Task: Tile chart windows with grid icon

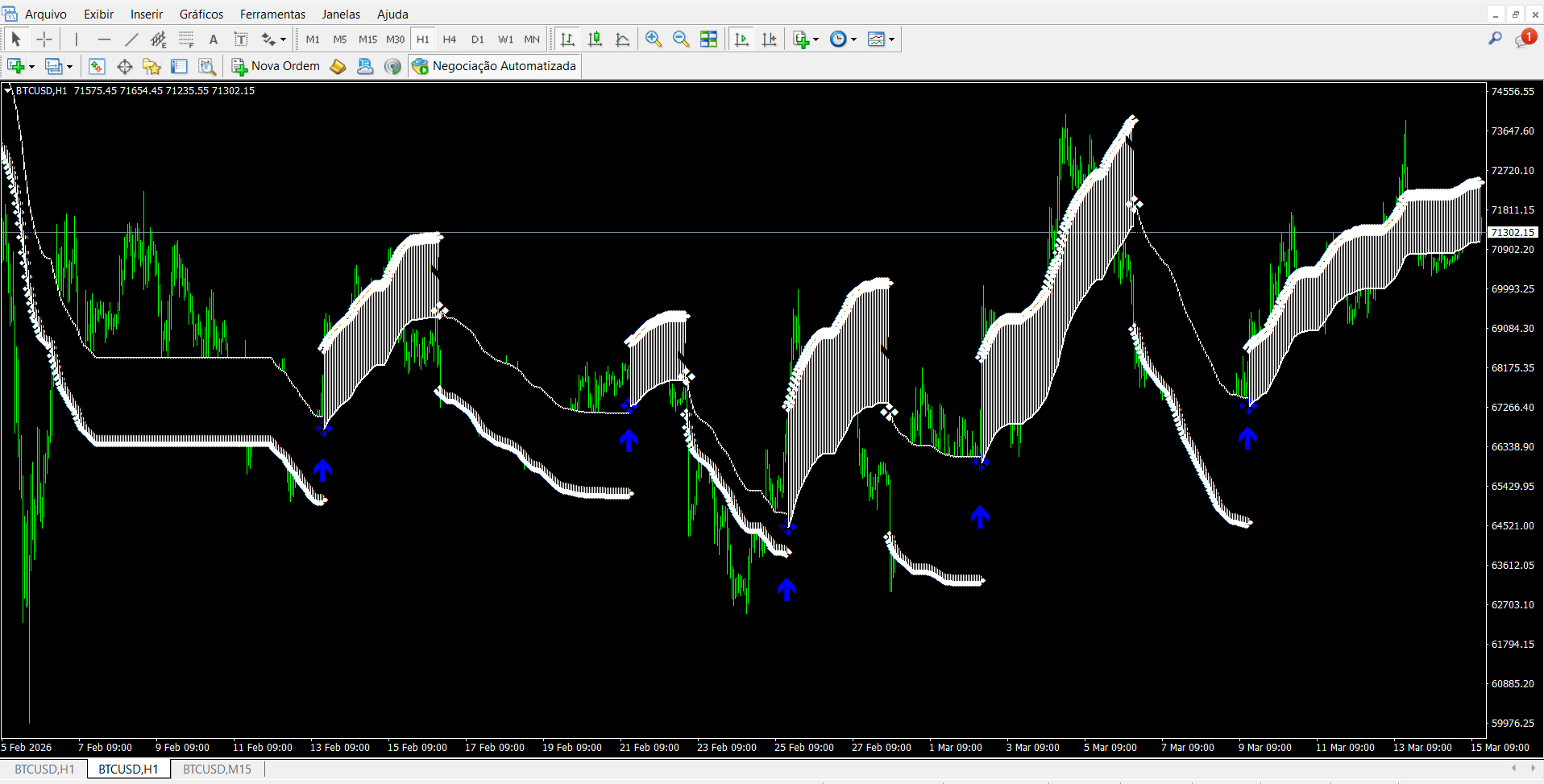Action: (x=708, y=39)
